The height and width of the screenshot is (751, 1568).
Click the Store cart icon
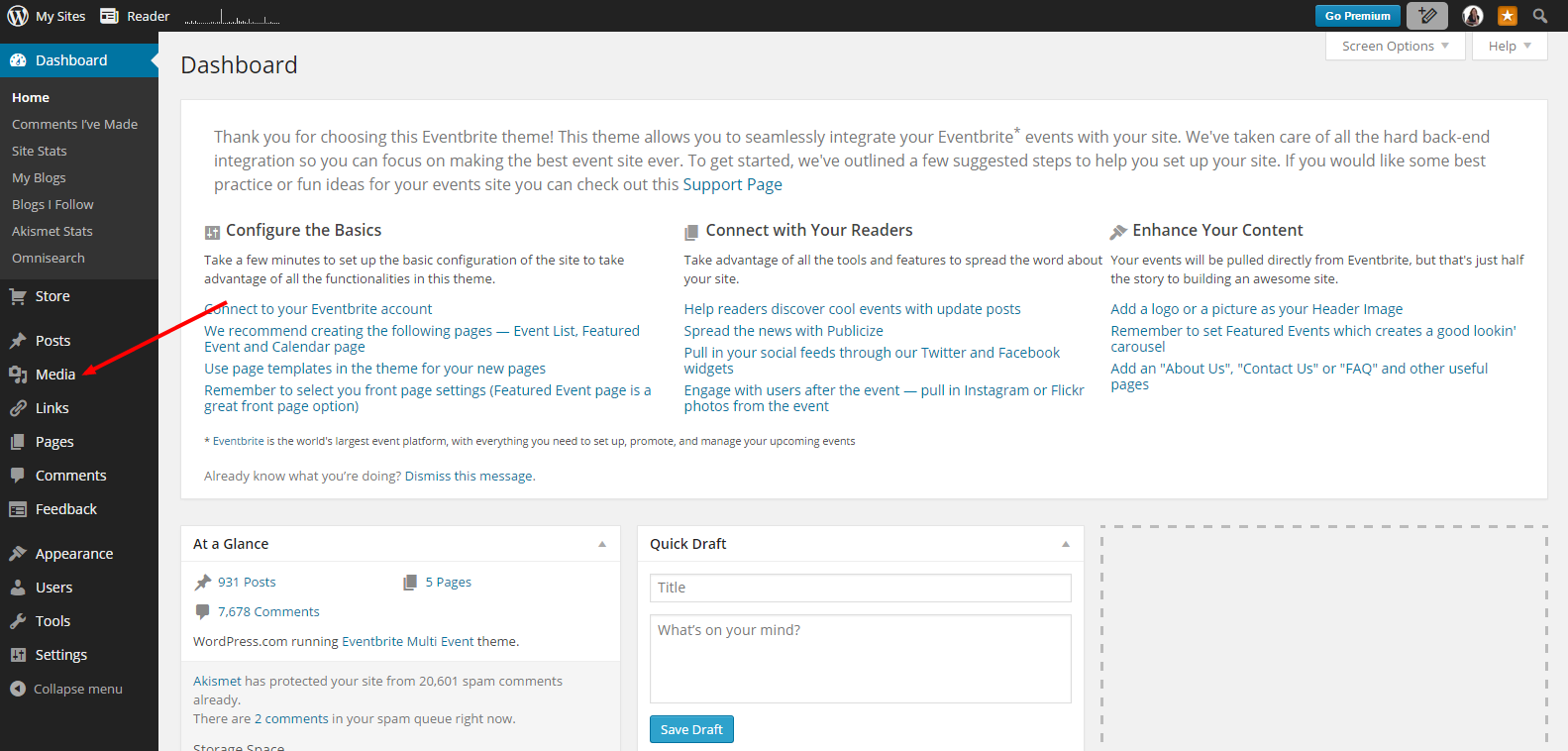click(18, 296)
